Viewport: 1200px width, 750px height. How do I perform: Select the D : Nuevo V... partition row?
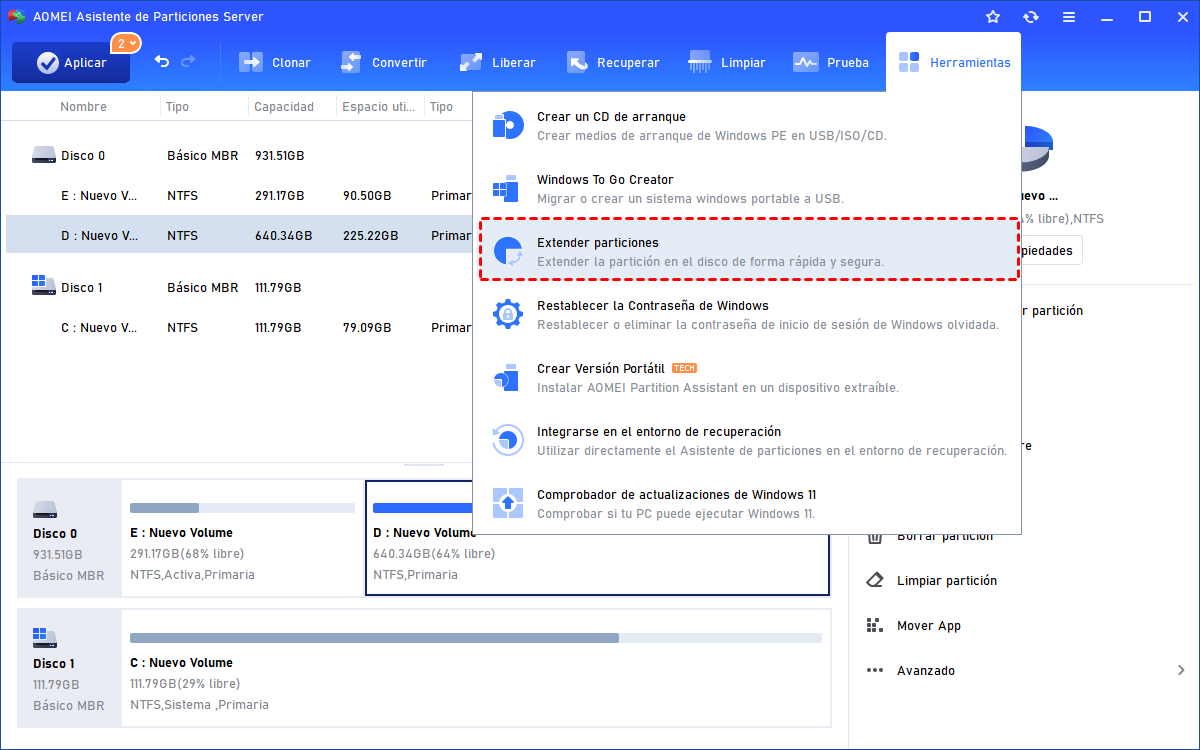pos(238,236)
